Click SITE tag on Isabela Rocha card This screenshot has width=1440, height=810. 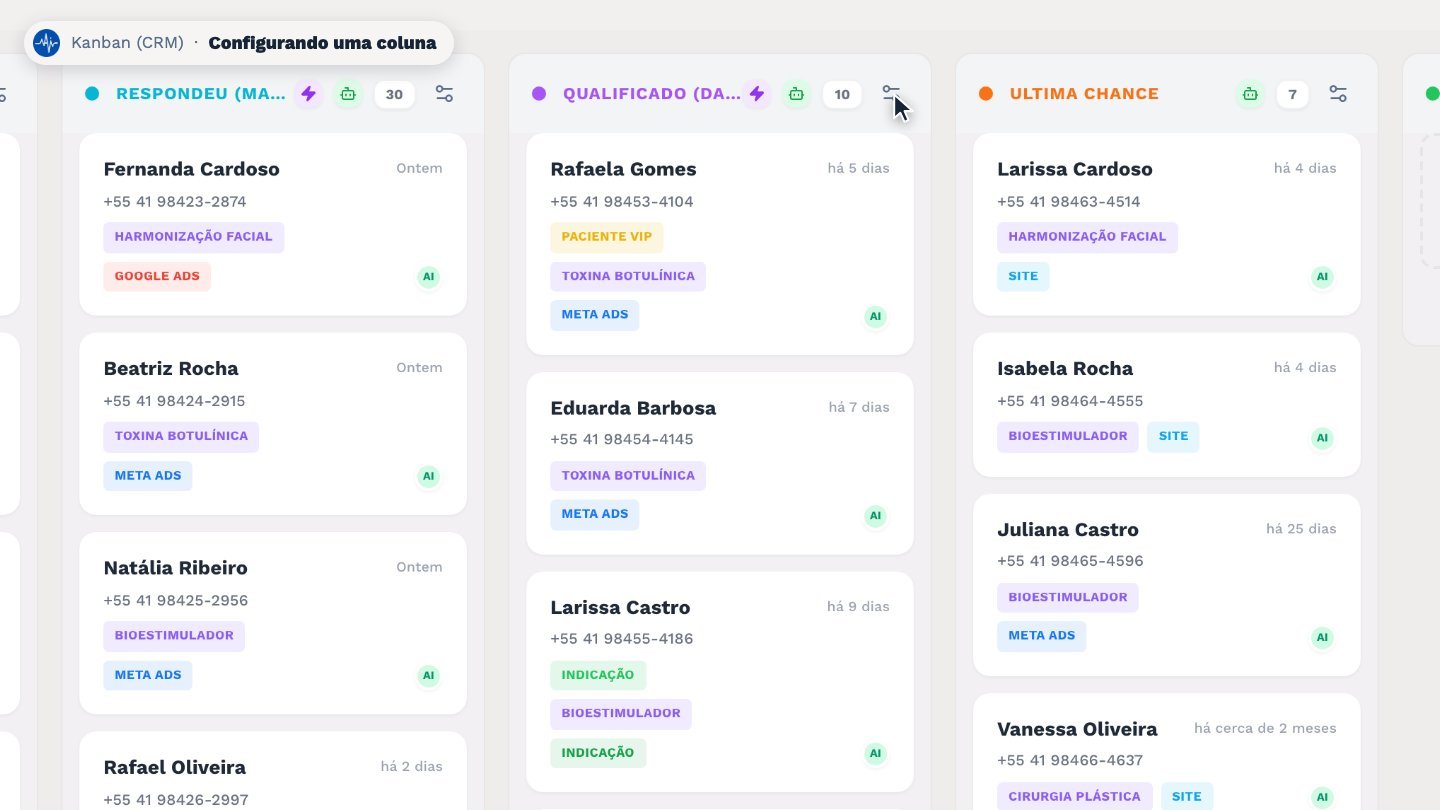tap(1173, 436)
